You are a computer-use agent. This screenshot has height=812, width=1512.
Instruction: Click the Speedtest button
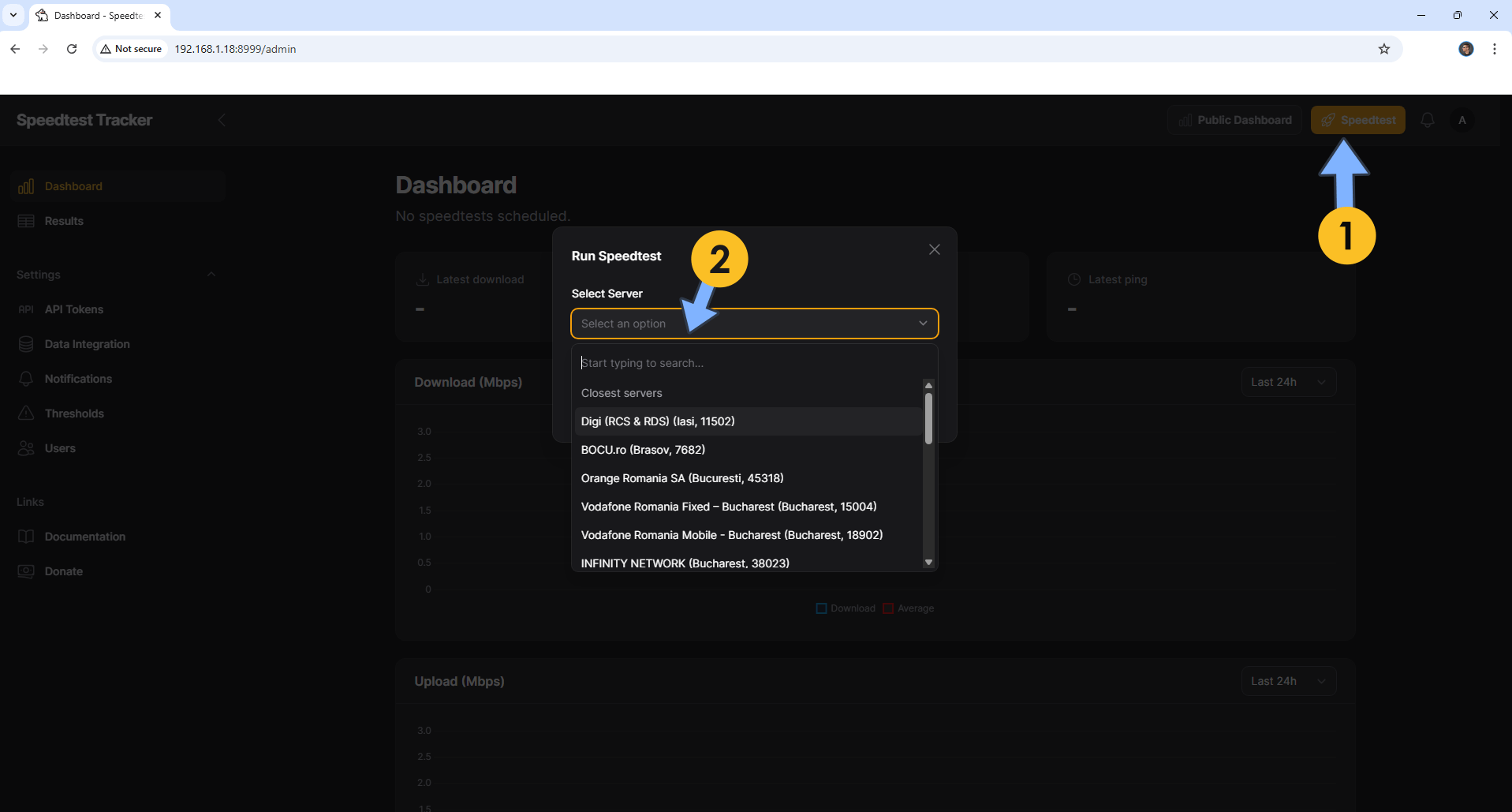[1357, 120]
